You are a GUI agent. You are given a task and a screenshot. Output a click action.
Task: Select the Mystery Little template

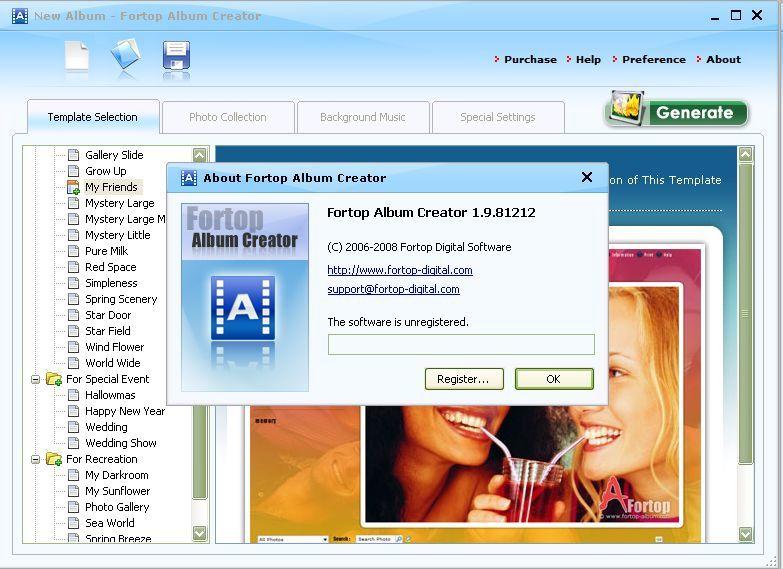coord(117,235)
